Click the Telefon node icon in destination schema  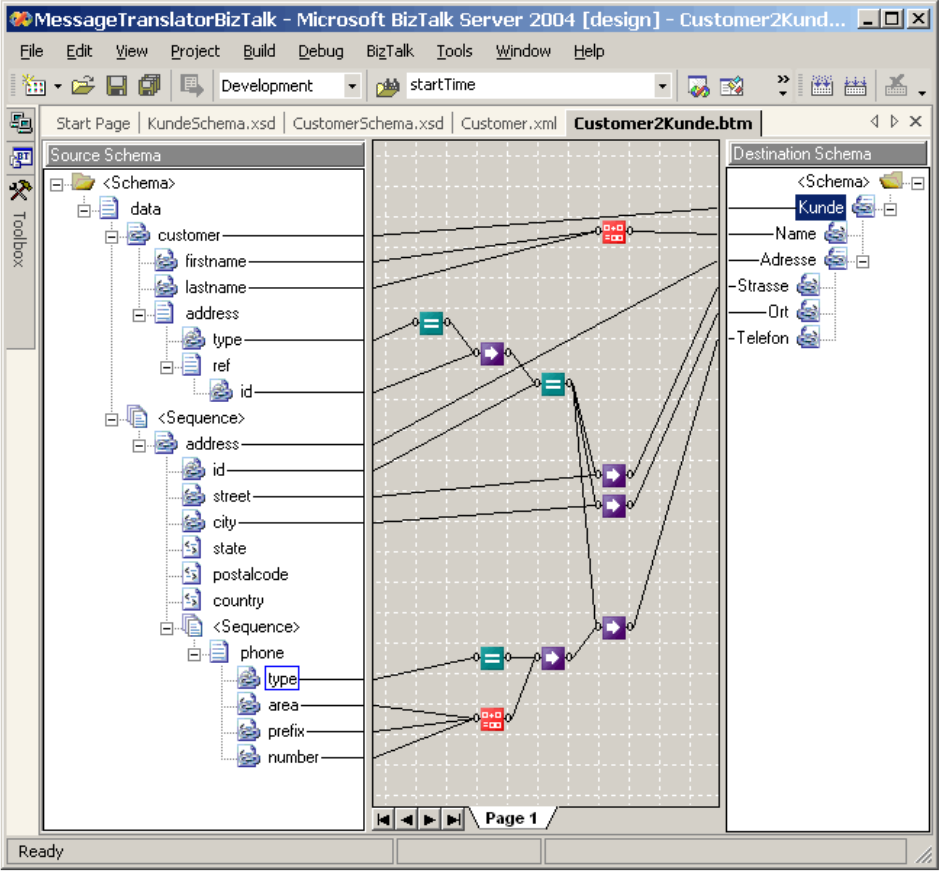(x=808, y=337)
